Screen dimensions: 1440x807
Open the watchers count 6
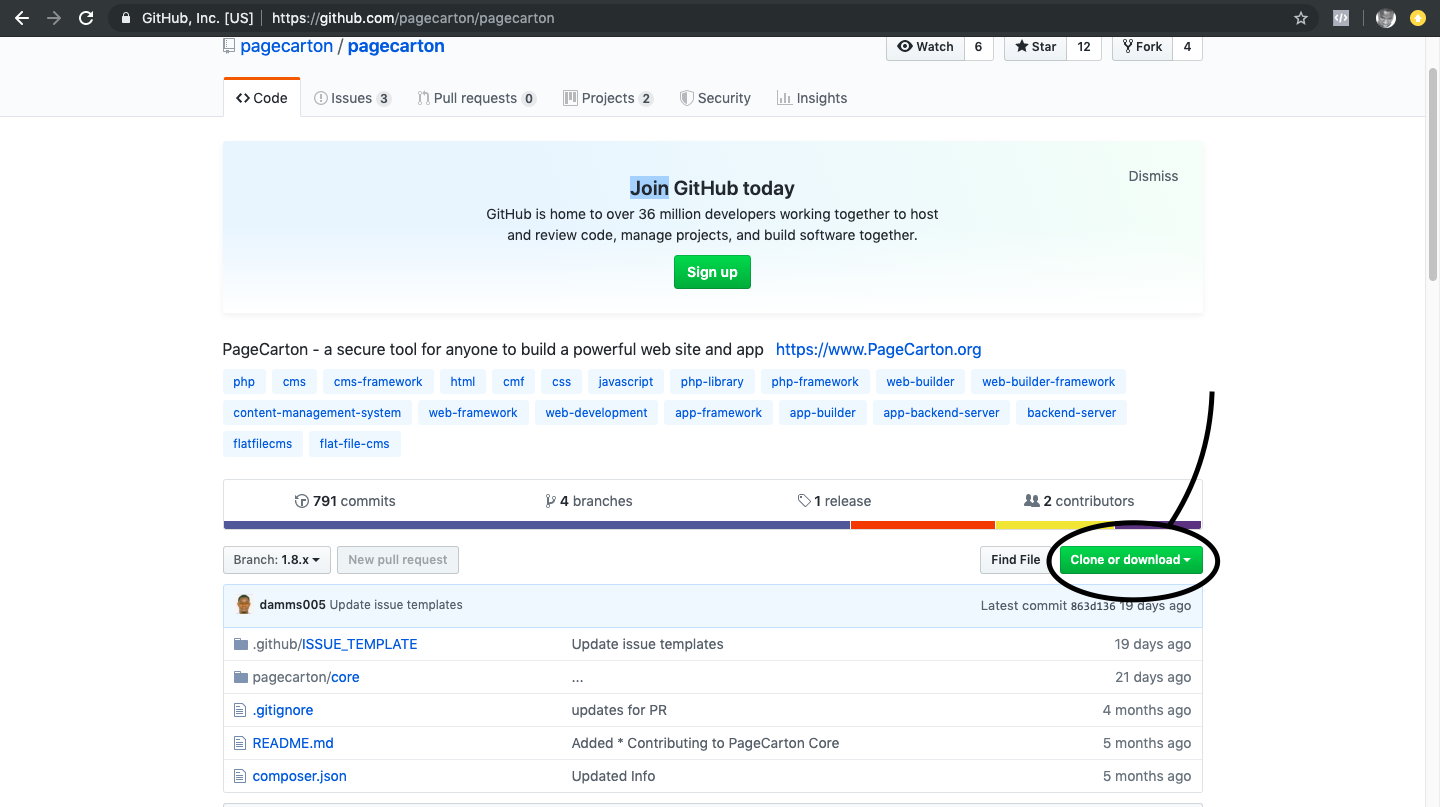(979, 47)
